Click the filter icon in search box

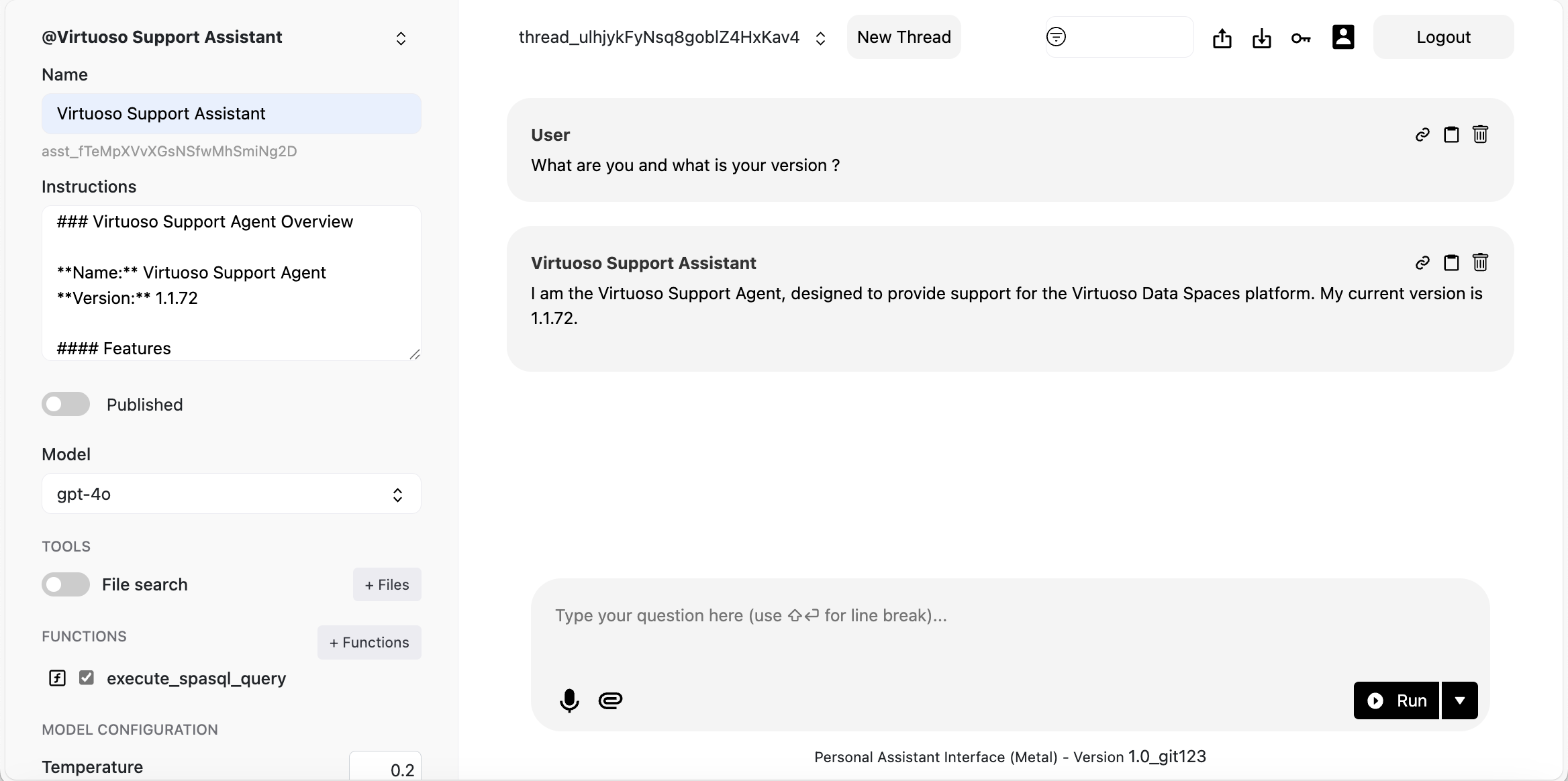pos(1056,37)
